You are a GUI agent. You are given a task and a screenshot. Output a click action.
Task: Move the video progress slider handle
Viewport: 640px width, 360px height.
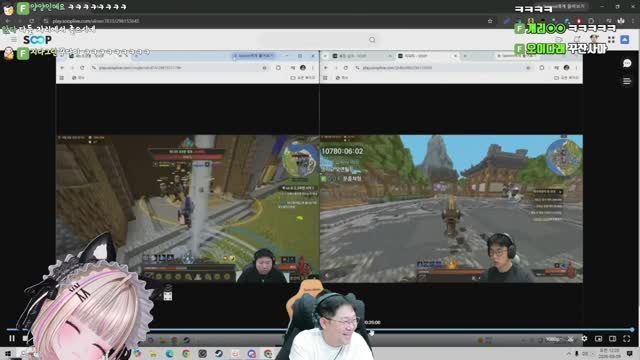point(632,329)
